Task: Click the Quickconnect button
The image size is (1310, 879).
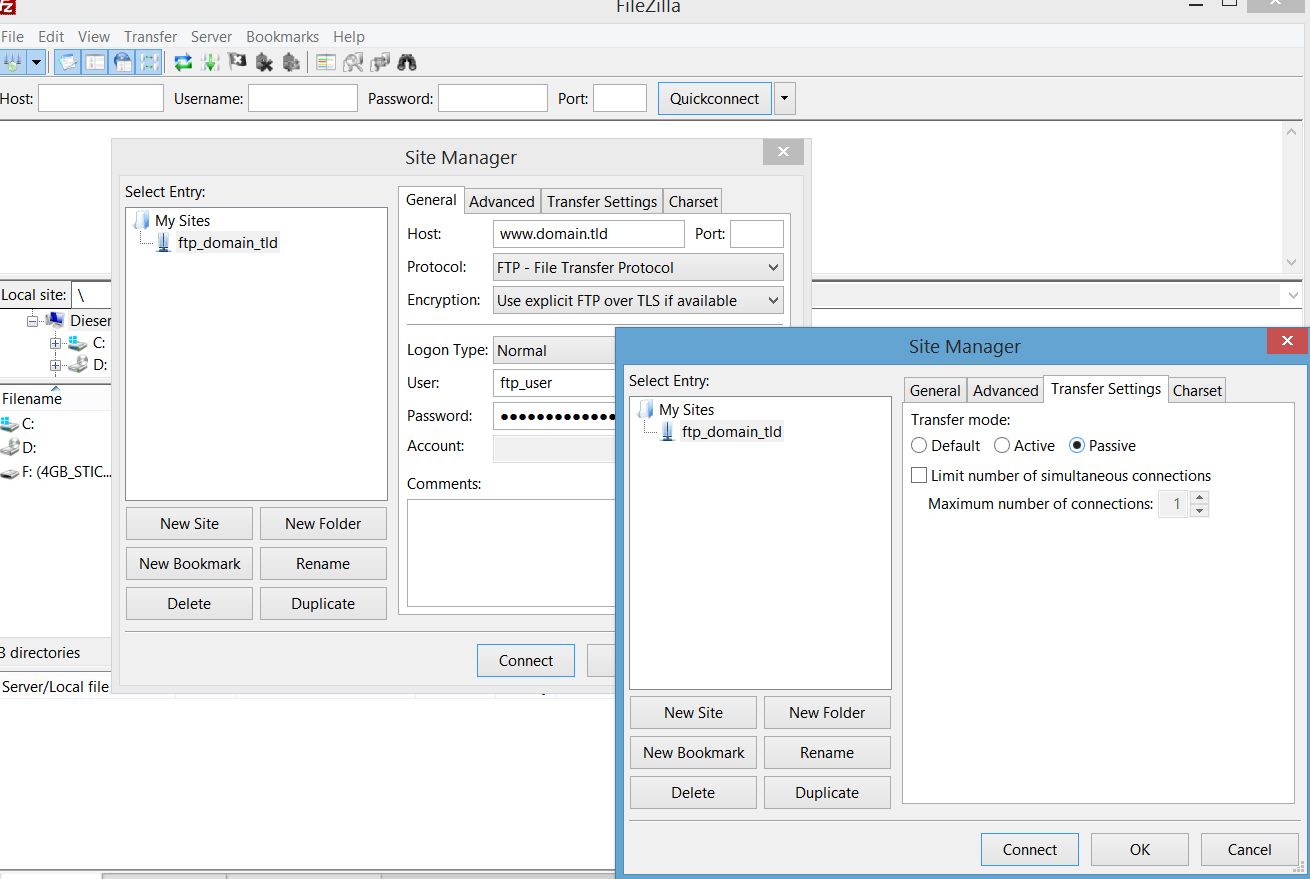Action: click(x=715, y=99)
